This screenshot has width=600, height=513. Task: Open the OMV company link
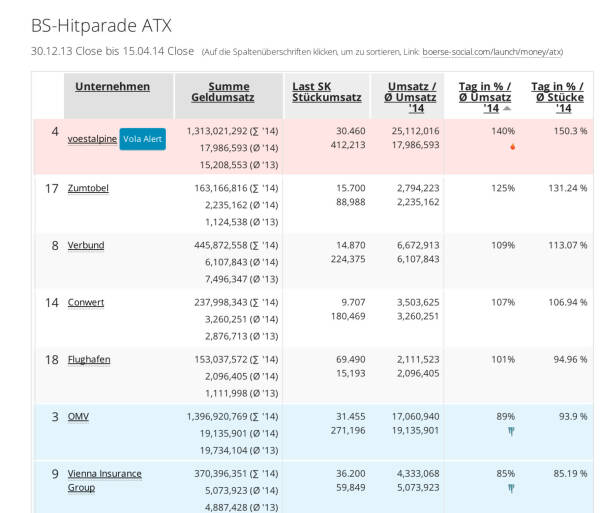click(78, 416)
